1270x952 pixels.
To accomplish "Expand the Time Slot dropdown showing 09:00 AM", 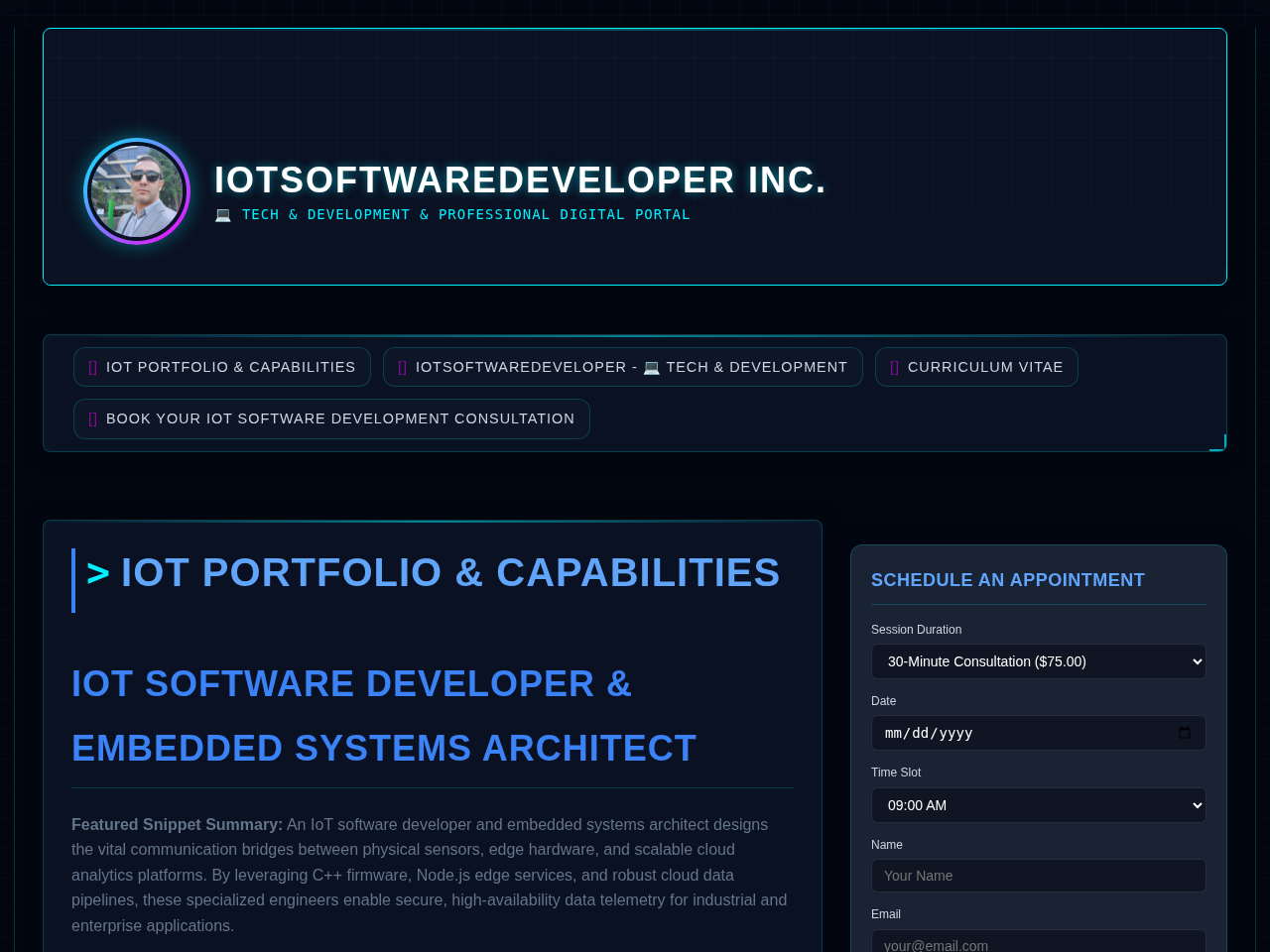I will 1039,805.
